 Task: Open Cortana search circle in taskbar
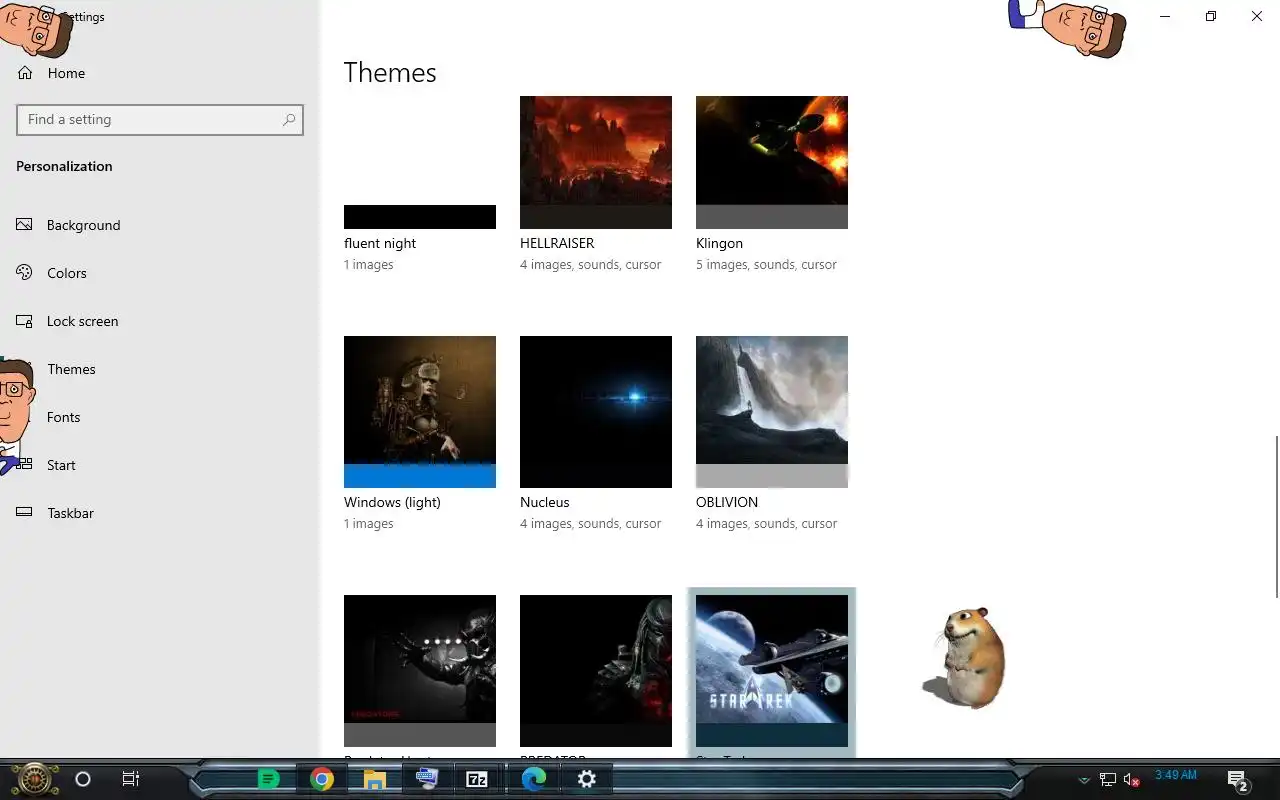[x=83, y=779]
